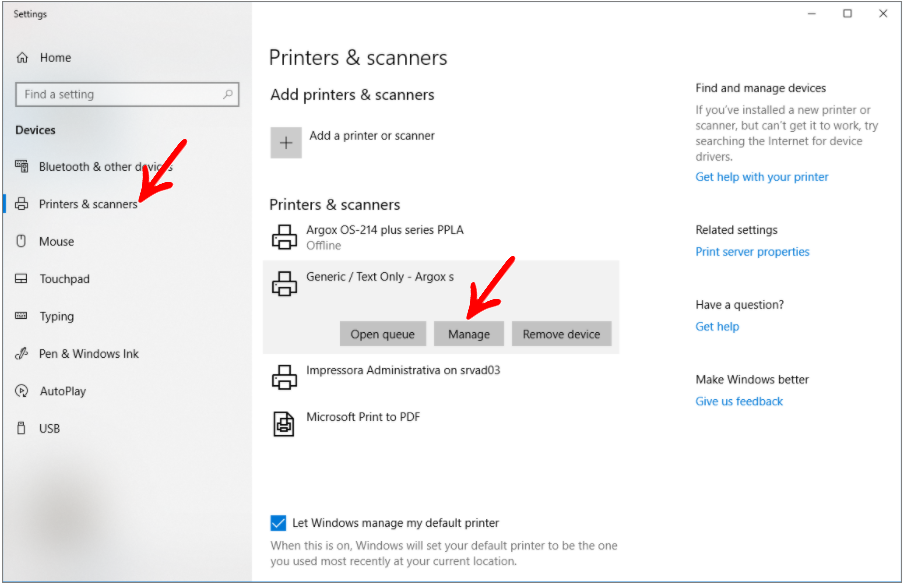Open Get help with your printer link
The height and width of the screenshot is (585, 903).
click(x=762, y=177)
